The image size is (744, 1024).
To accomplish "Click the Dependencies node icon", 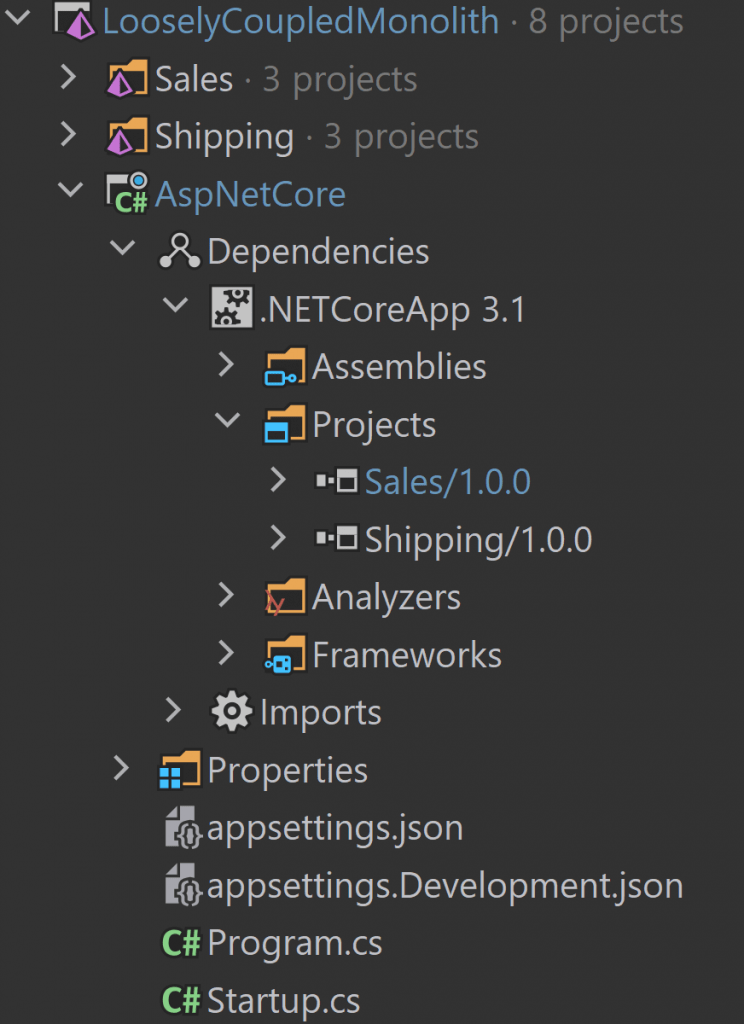I will pyautogui.click(x=180, y=251).
